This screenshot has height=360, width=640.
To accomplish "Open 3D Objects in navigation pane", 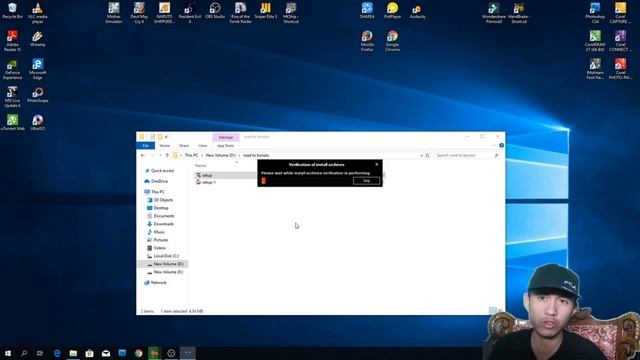I will coord(160,200).
